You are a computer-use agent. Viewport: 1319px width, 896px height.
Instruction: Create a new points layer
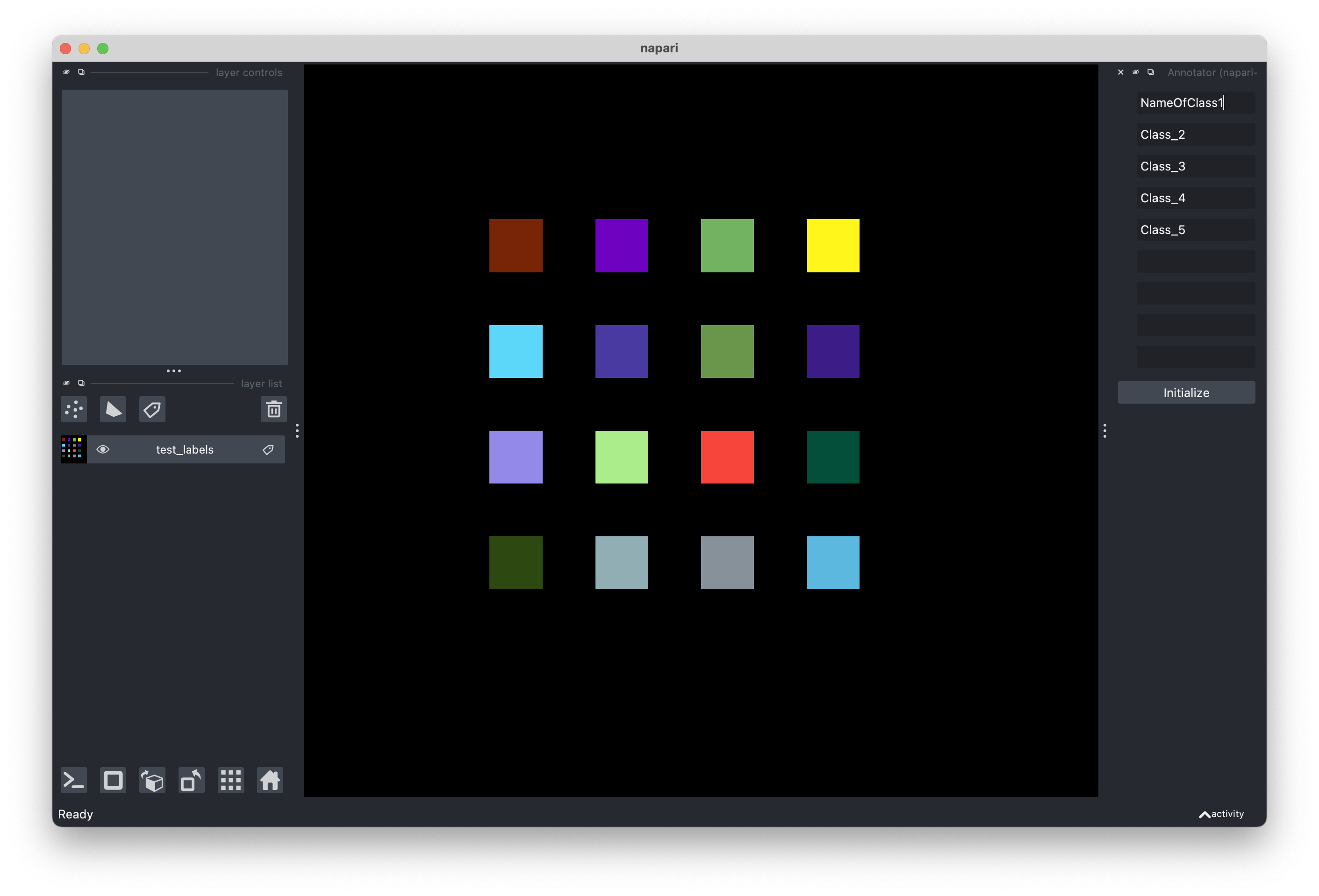coord(73,409)
